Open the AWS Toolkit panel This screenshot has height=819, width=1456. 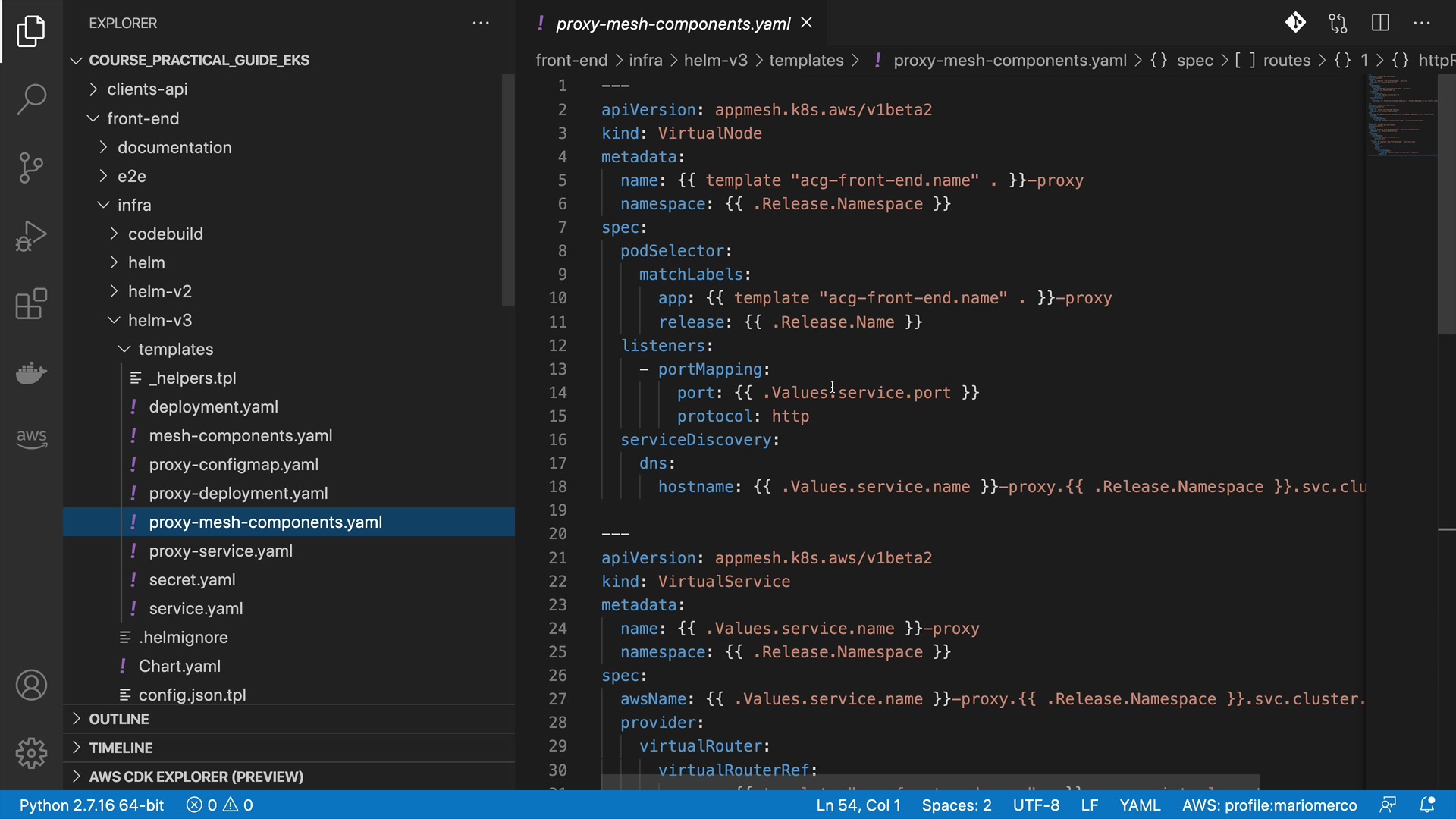[31, 438]
